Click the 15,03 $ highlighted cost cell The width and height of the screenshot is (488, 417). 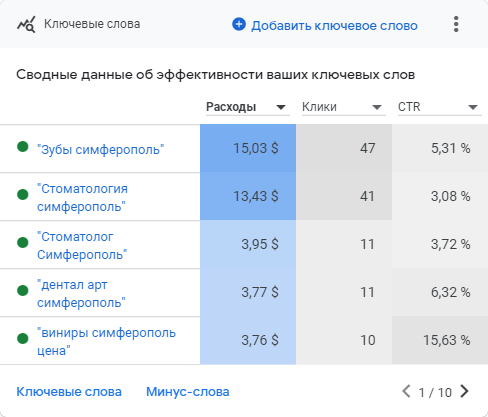[248, 148]
